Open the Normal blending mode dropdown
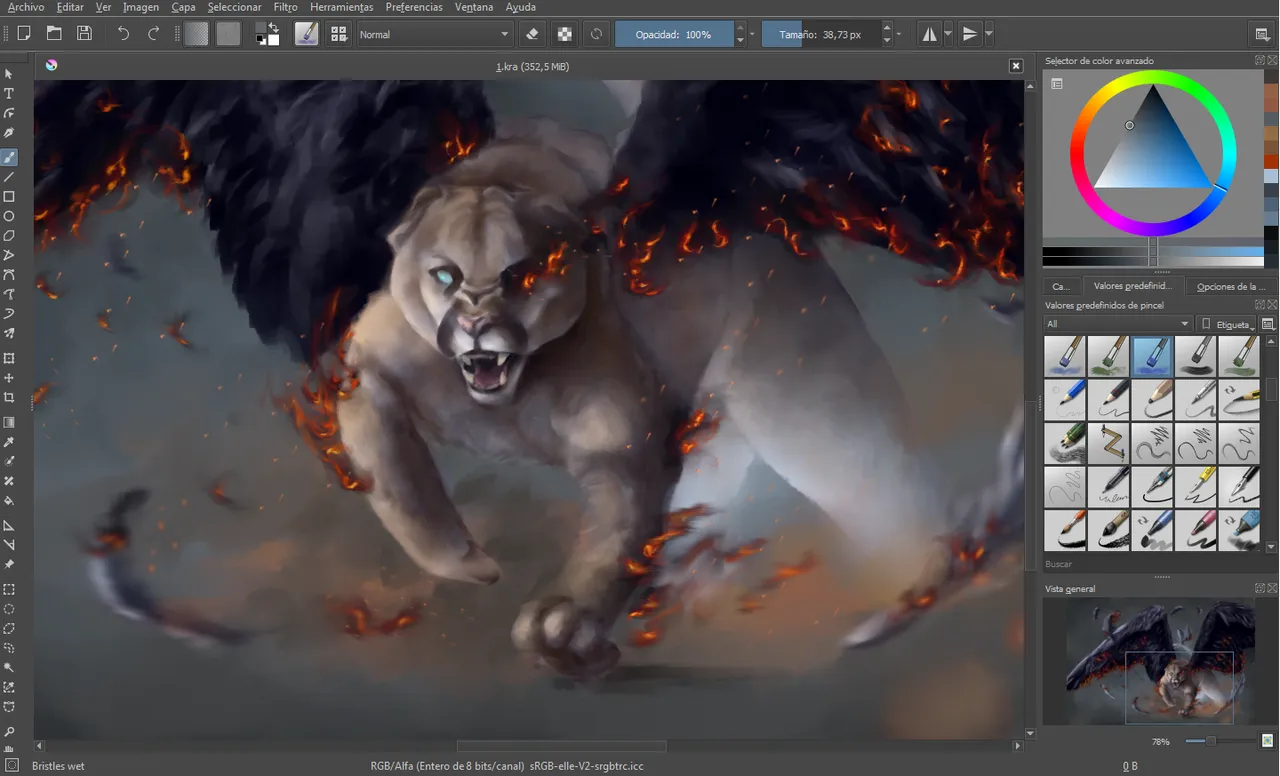The width and height of the screenshot is (1280, 776). (x=435, y=34)
